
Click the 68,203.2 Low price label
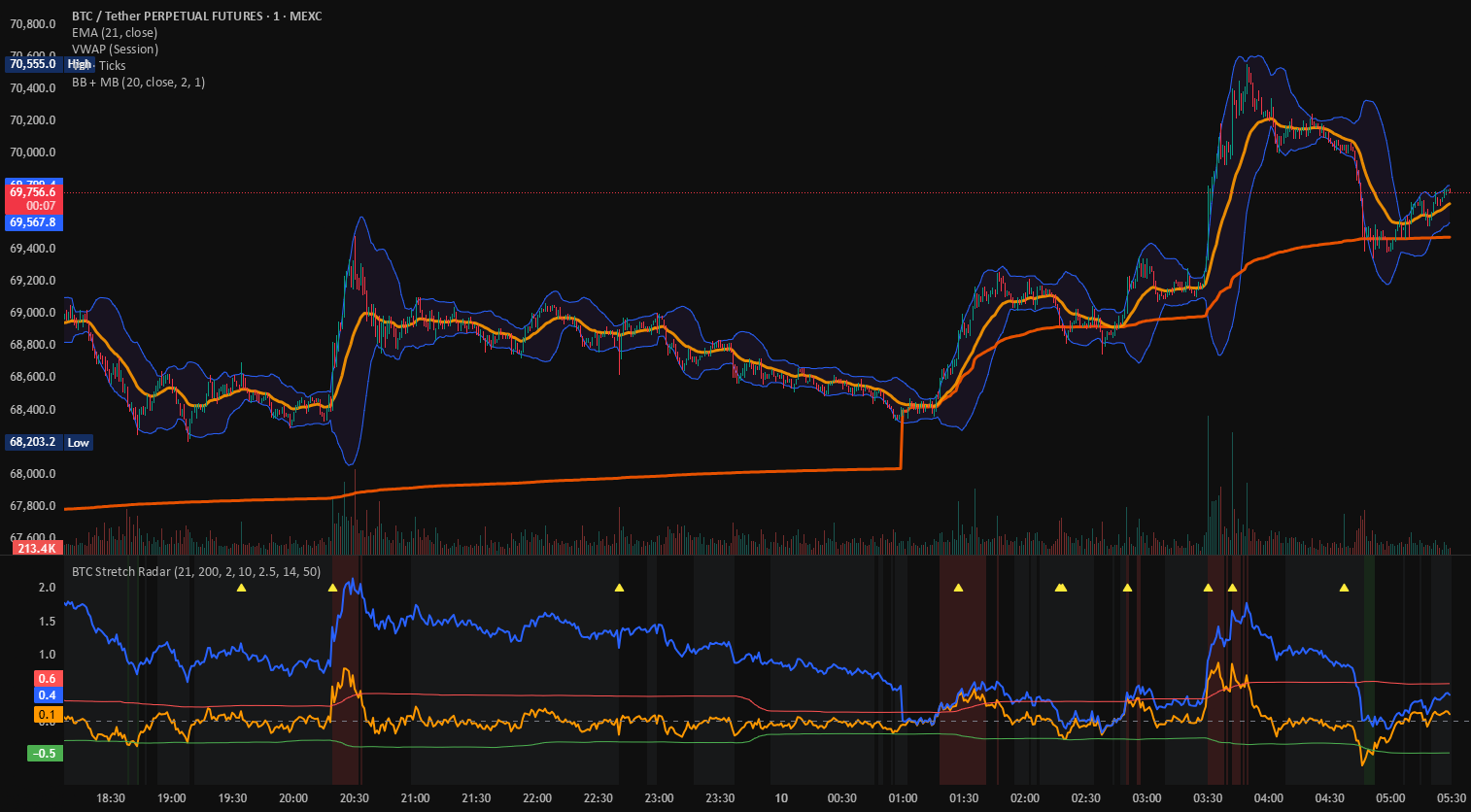tap(49, 442)
